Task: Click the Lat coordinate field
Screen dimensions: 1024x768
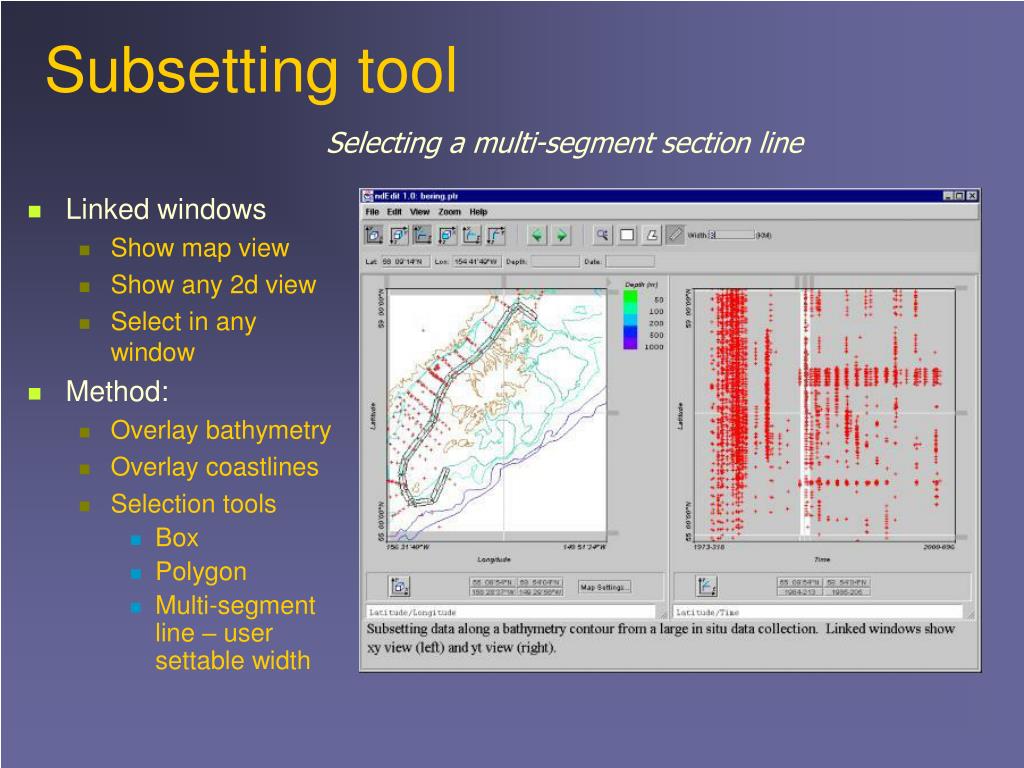Action: click(405, 262)
